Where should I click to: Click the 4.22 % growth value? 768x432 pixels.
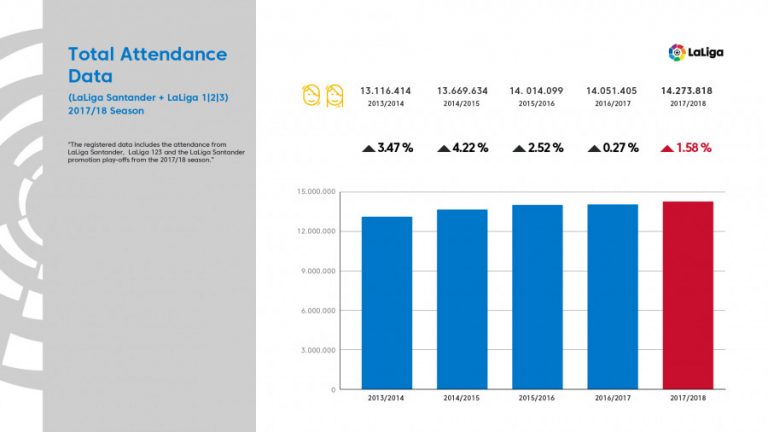click(470, 148)
